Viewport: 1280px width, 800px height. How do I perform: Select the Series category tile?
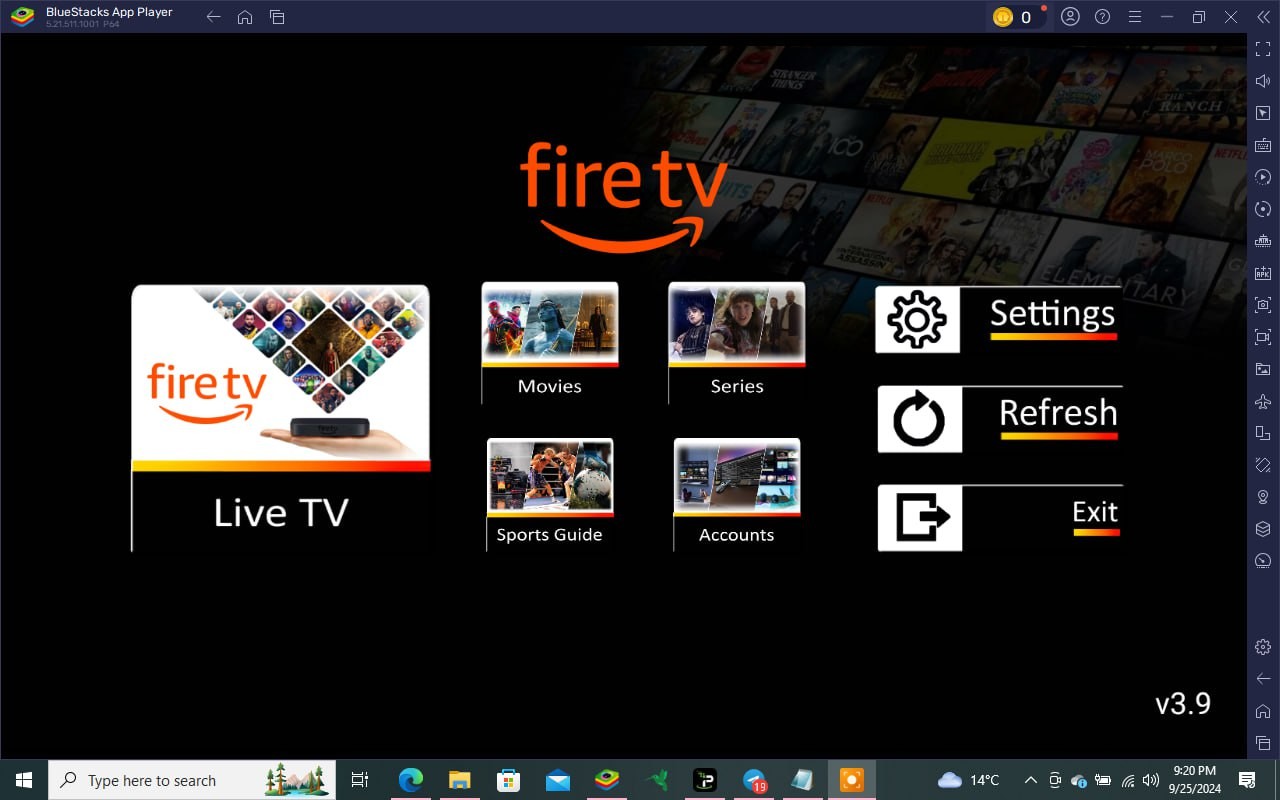tap(737, 343)
